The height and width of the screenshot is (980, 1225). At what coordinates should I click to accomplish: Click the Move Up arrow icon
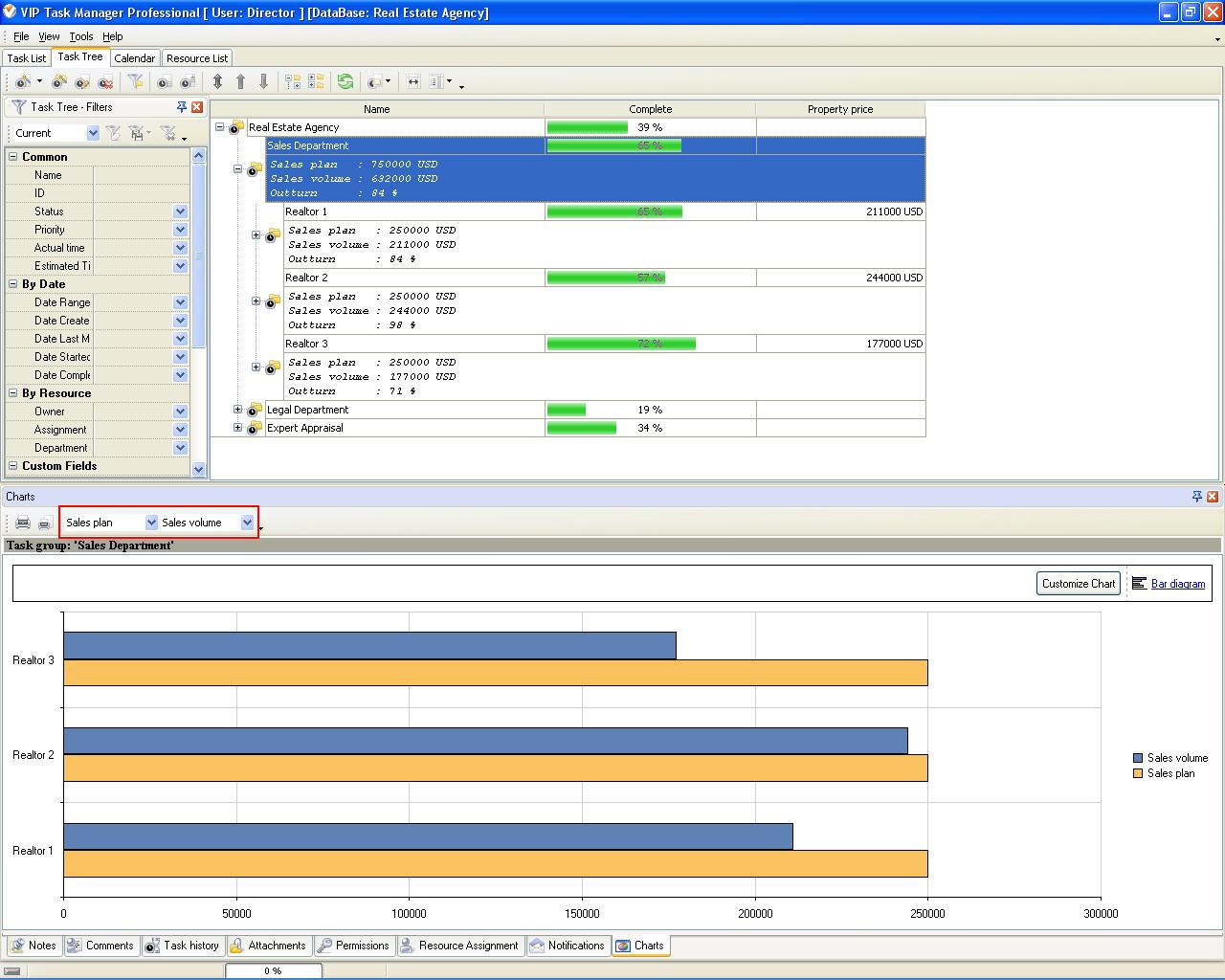(x=240, y=82)
